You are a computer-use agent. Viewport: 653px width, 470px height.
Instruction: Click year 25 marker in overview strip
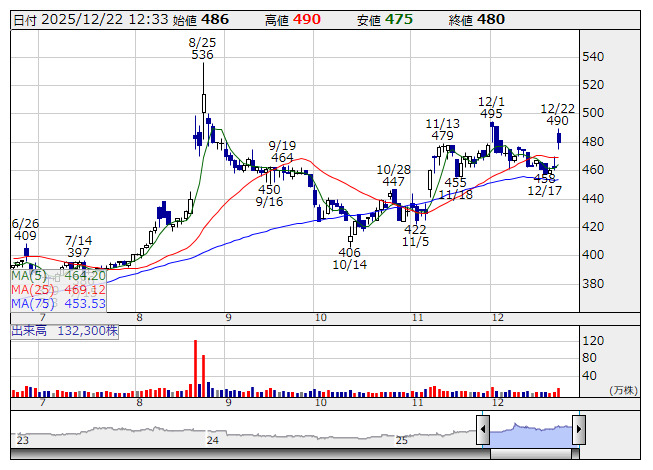(x=401, y=440)
